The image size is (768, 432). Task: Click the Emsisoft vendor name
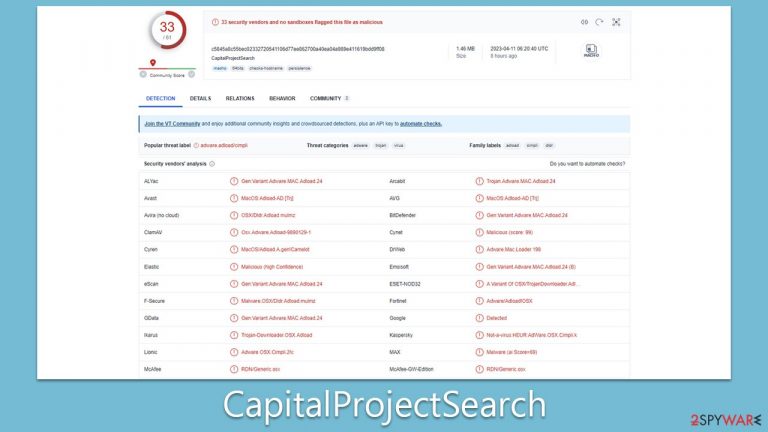[399, 267]
